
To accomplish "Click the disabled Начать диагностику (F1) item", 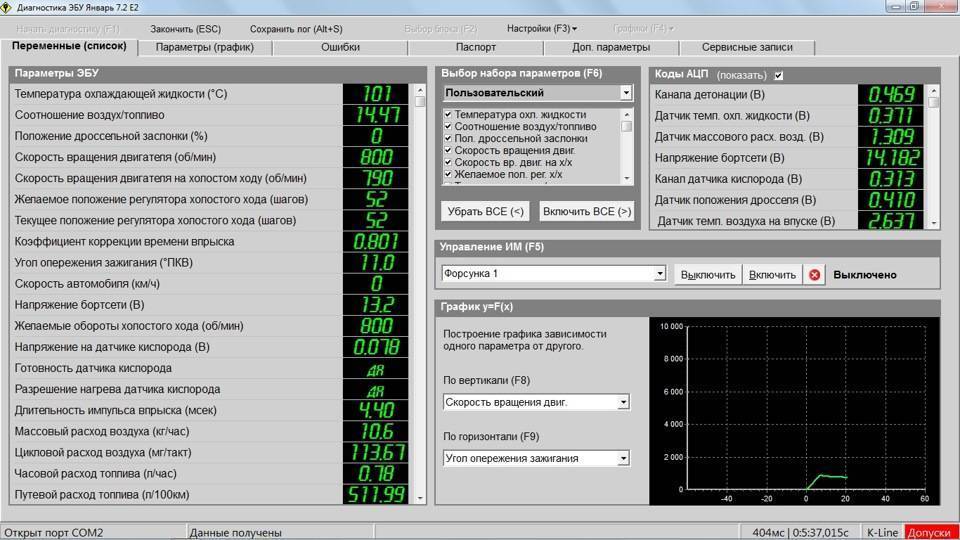I will coord(68,29).
